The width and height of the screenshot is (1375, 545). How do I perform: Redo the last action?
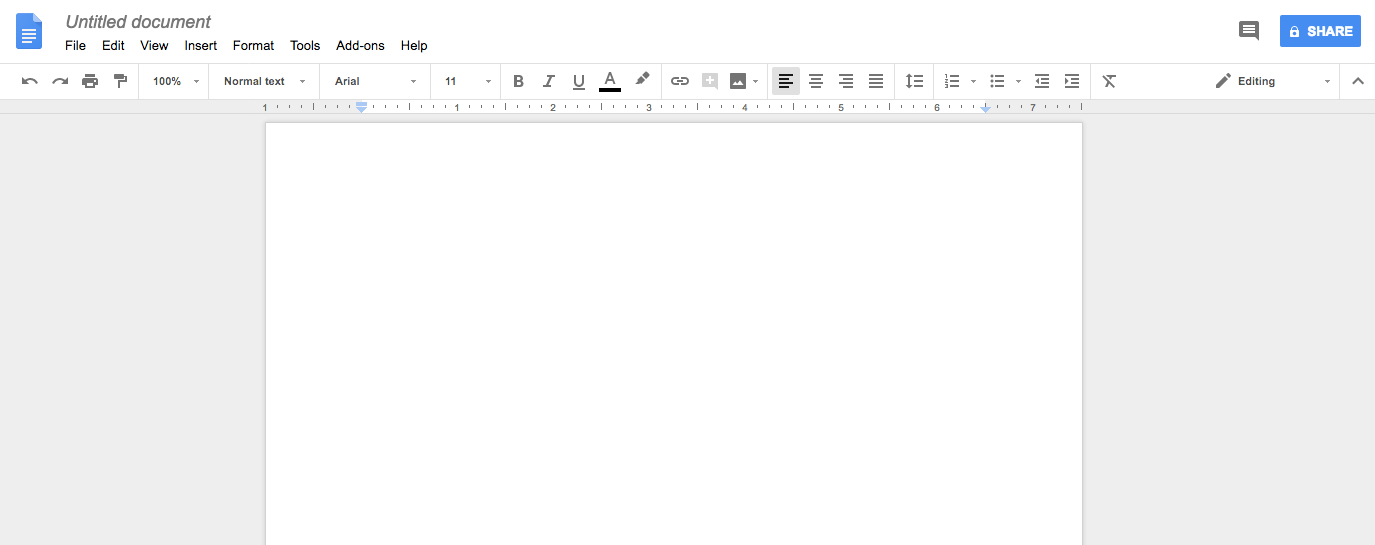click(x=60, y=81)
